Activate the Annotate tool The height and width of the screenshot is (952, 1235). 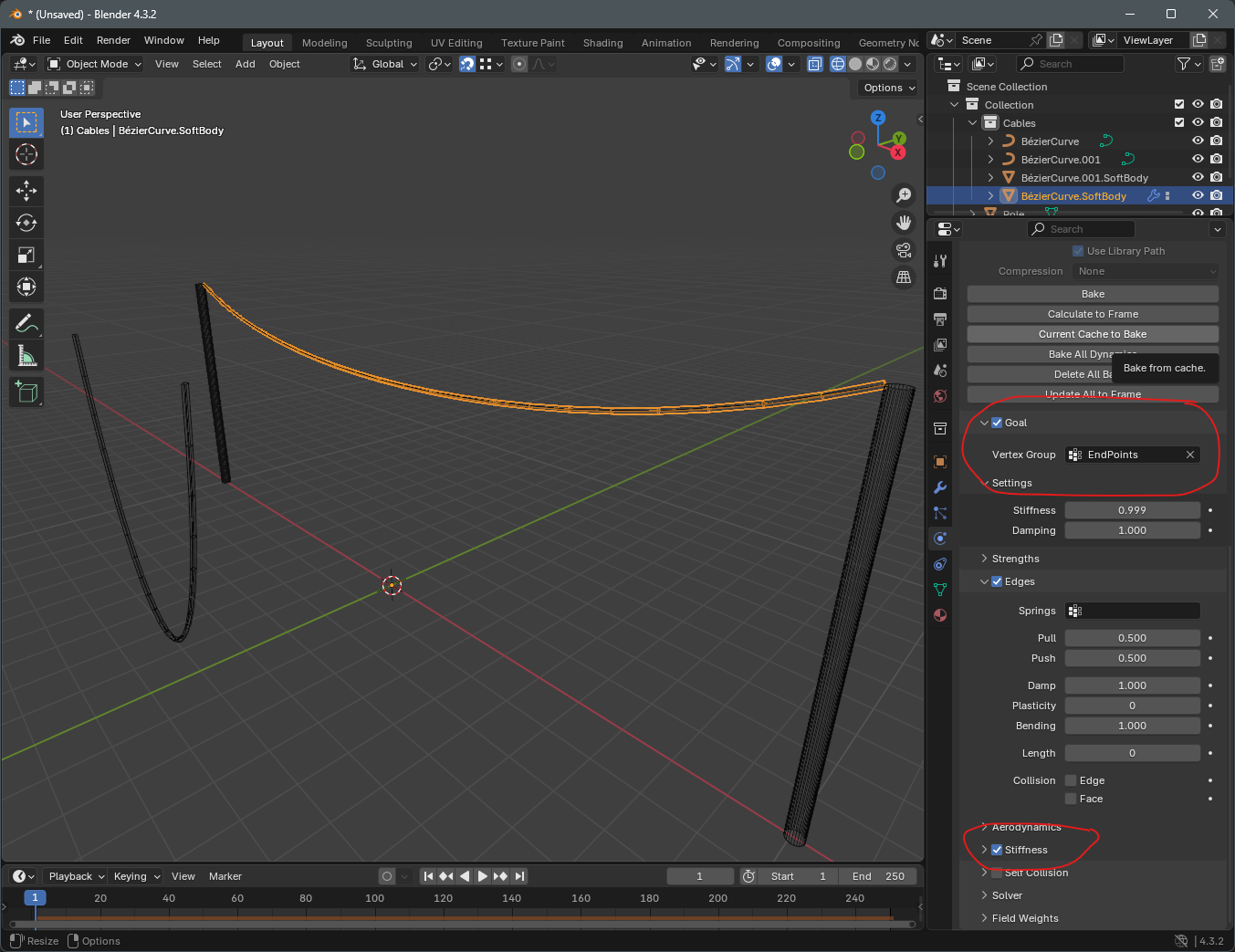[26, 324]
